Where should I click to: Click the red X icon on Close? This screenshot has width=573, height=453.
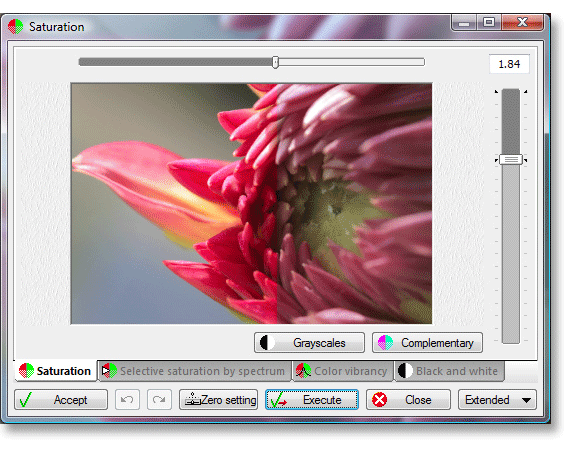[380, 400]
